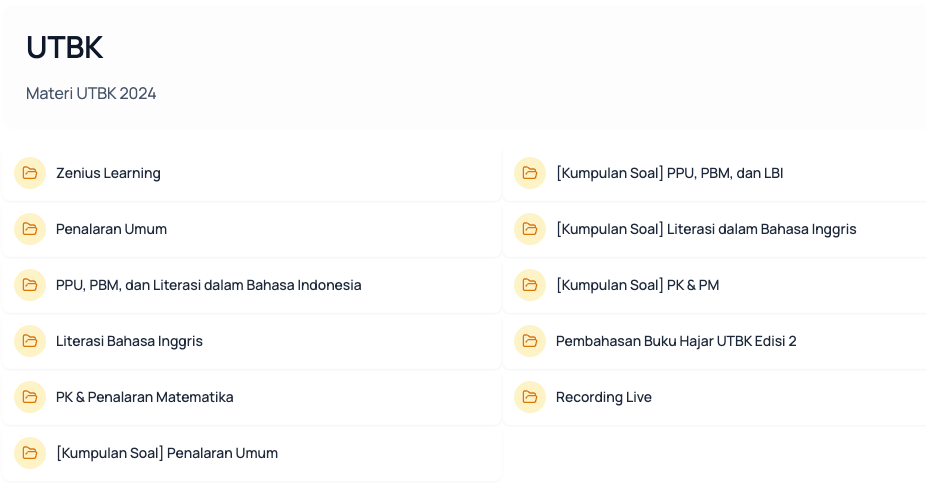Image resolution: width=926 pixels, height=494 pixels.
Task: Click folder icon for [Kumpulan Soal] PPU, PBM, dan LBI
Action: click(530, 173)
